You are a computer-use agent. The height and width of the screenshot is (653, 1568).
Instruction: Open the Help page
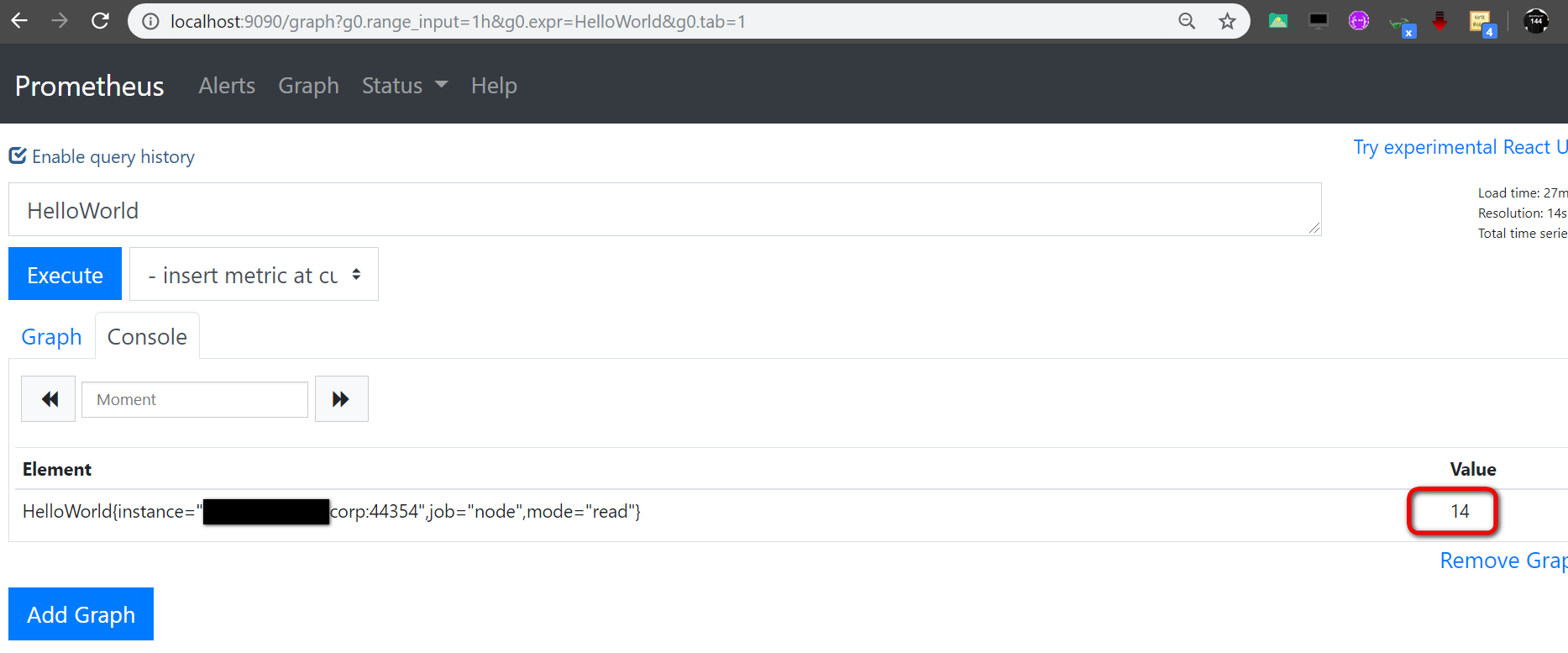[x=494, y=86]
